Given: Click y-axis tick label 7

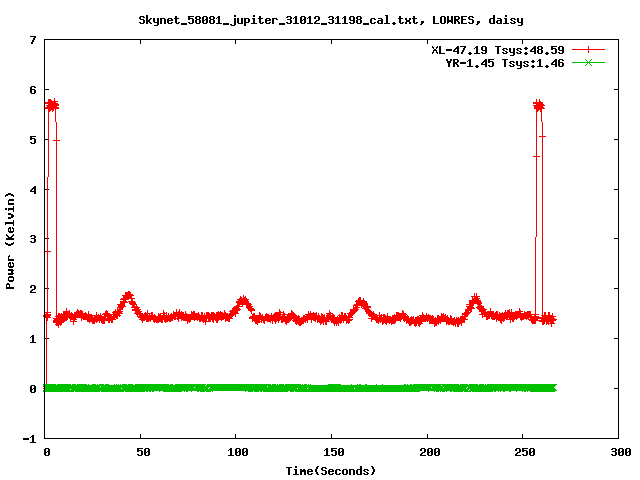Looking at the screenshot, I should [33, 40].
